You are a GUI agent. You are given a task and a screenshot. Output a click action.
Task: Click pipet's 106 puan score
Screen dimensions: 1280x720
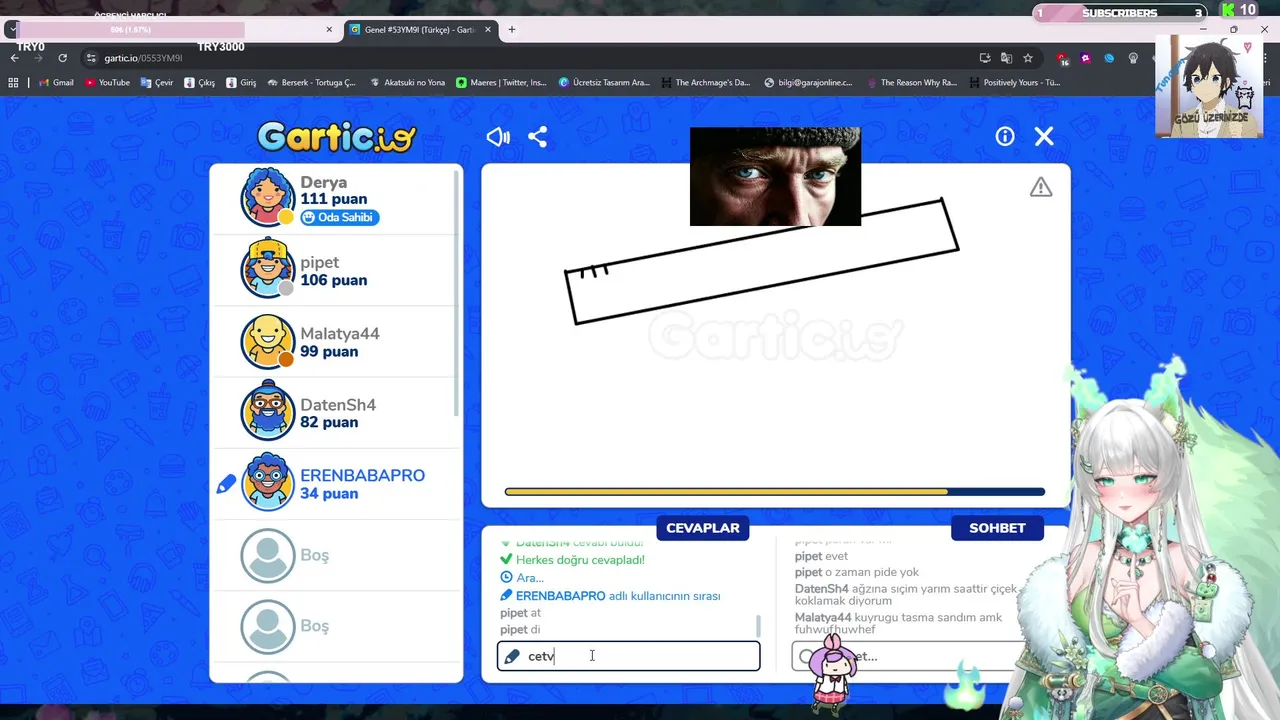(334, 280)
